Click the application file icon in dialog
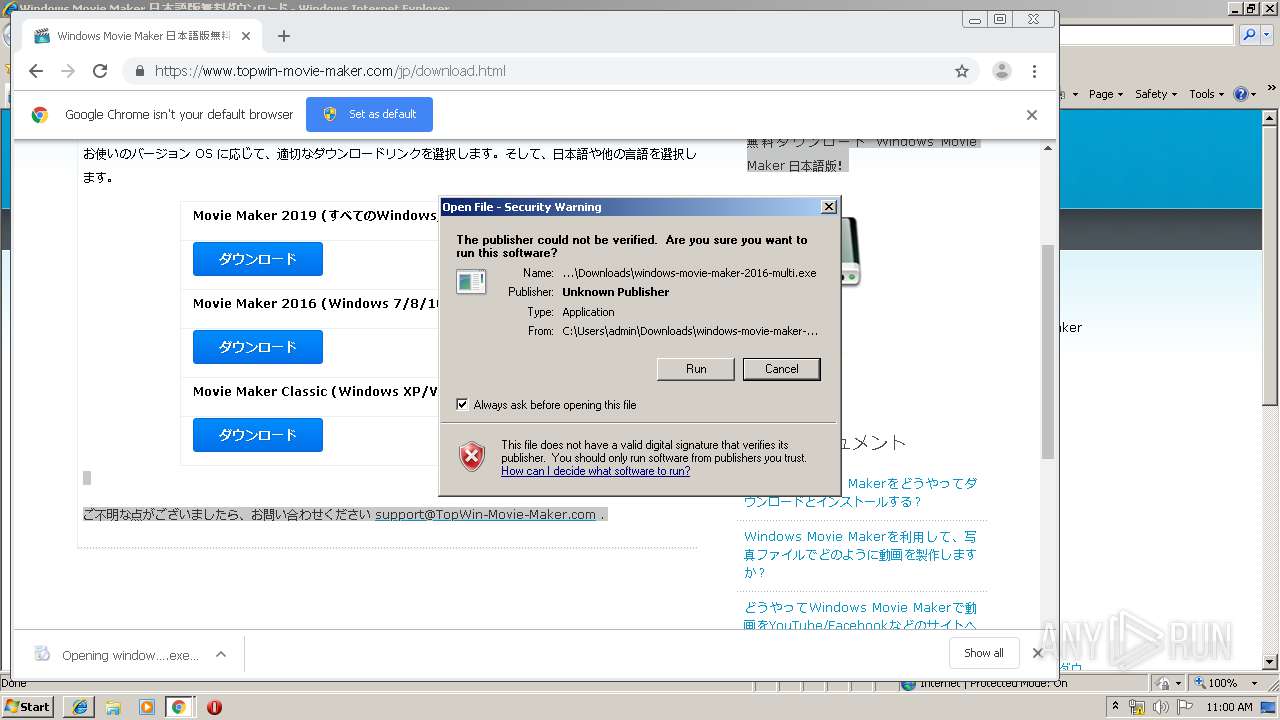This screenshot has width=1280, height=720. pyautogui.click(x=471, y=282)
